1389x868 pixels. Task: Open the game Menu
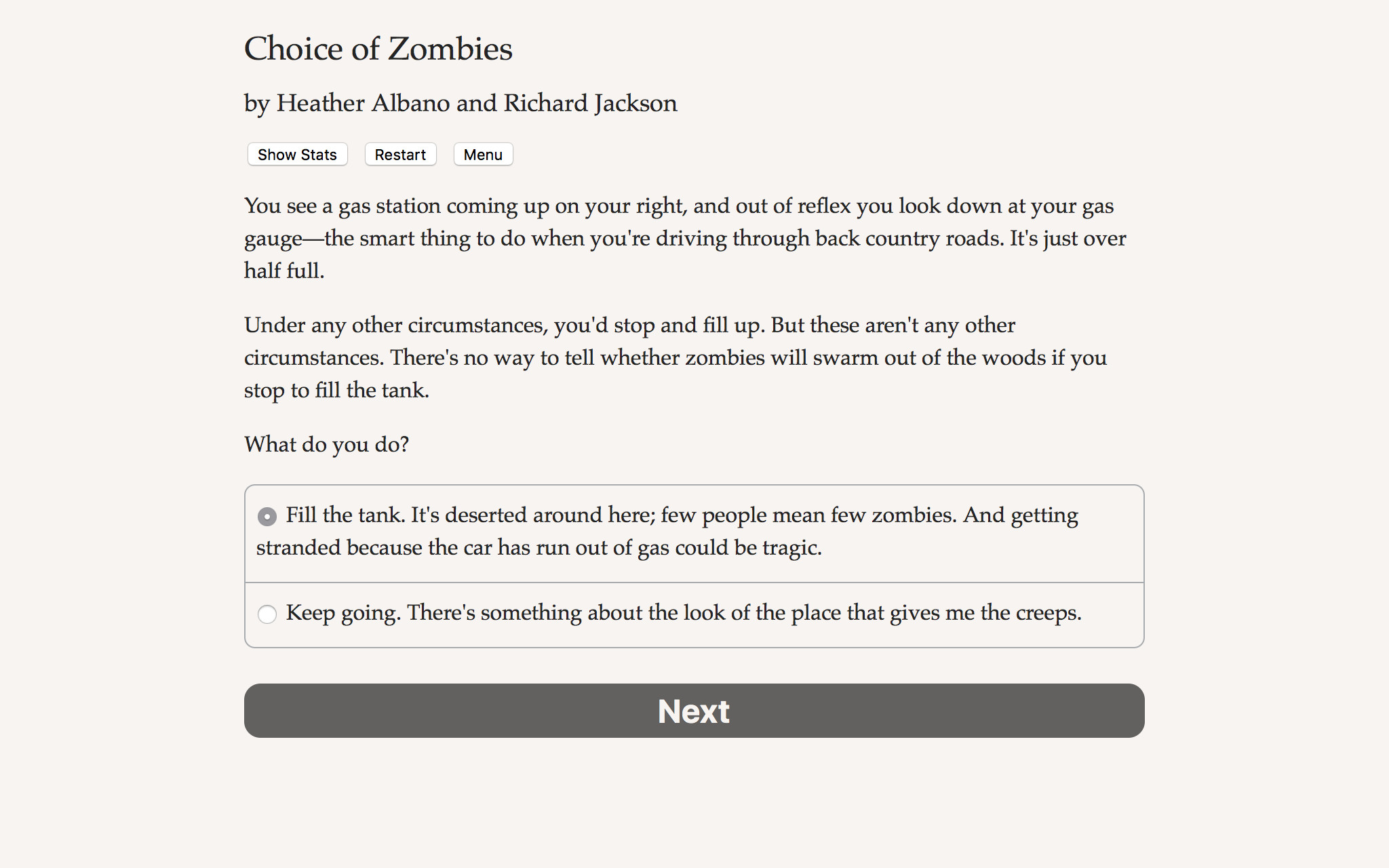coord(483,155)
